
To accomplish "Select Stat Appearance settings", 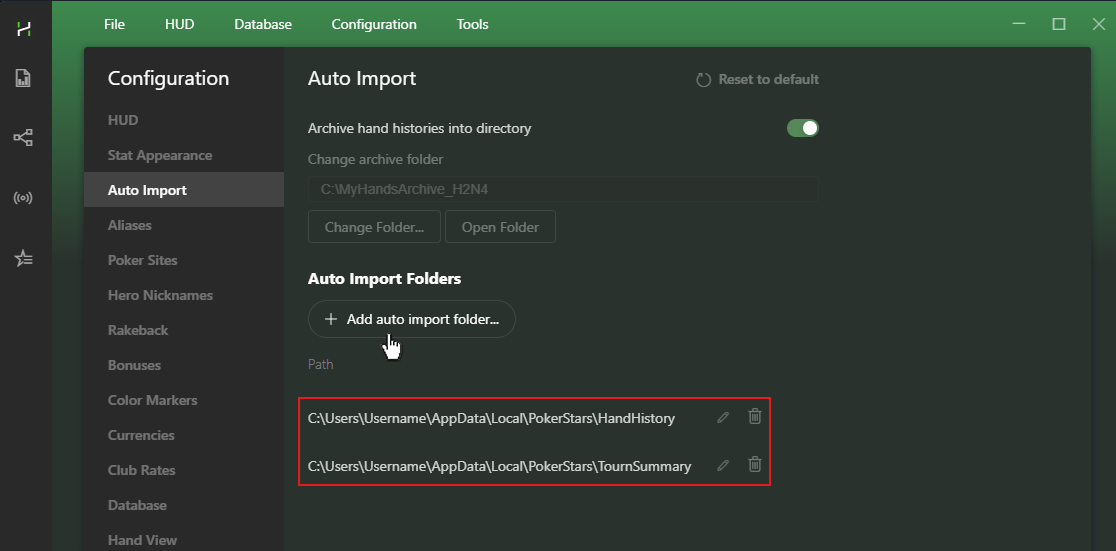I will [x=184, y=155].
